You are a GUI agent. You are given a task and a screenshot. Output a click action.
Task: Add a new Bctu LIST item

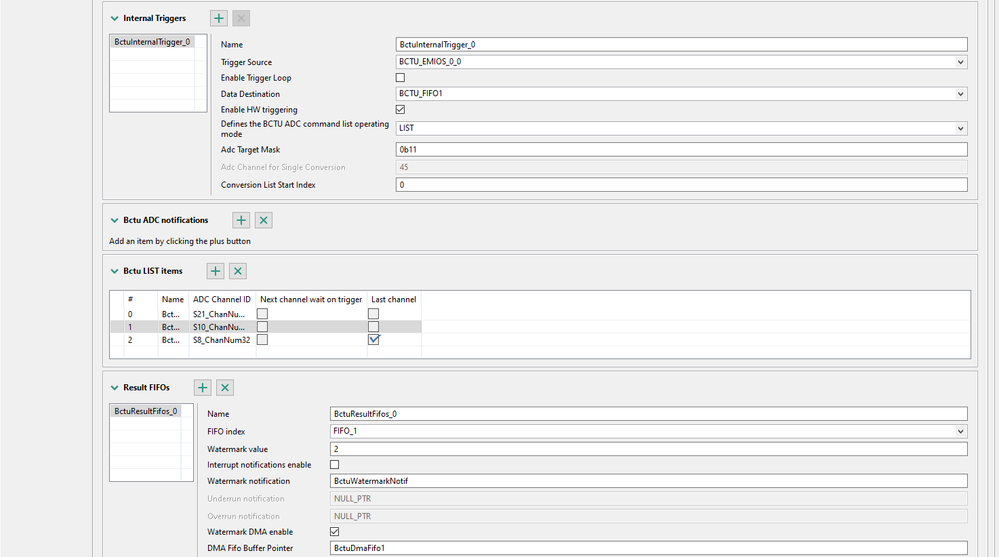click(x=216, y=271)
